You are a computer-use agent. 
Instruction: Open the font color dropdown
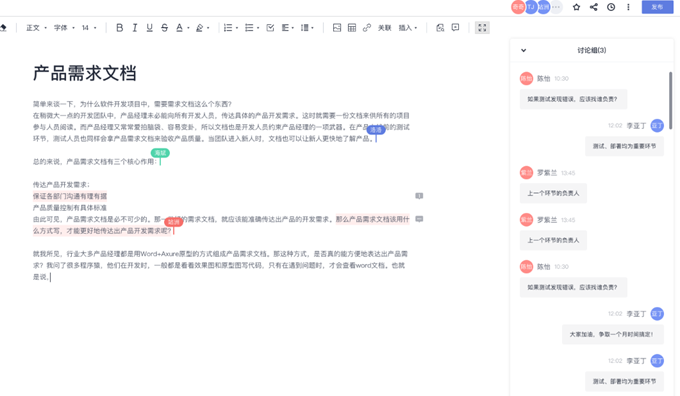[x=183, y=28]
